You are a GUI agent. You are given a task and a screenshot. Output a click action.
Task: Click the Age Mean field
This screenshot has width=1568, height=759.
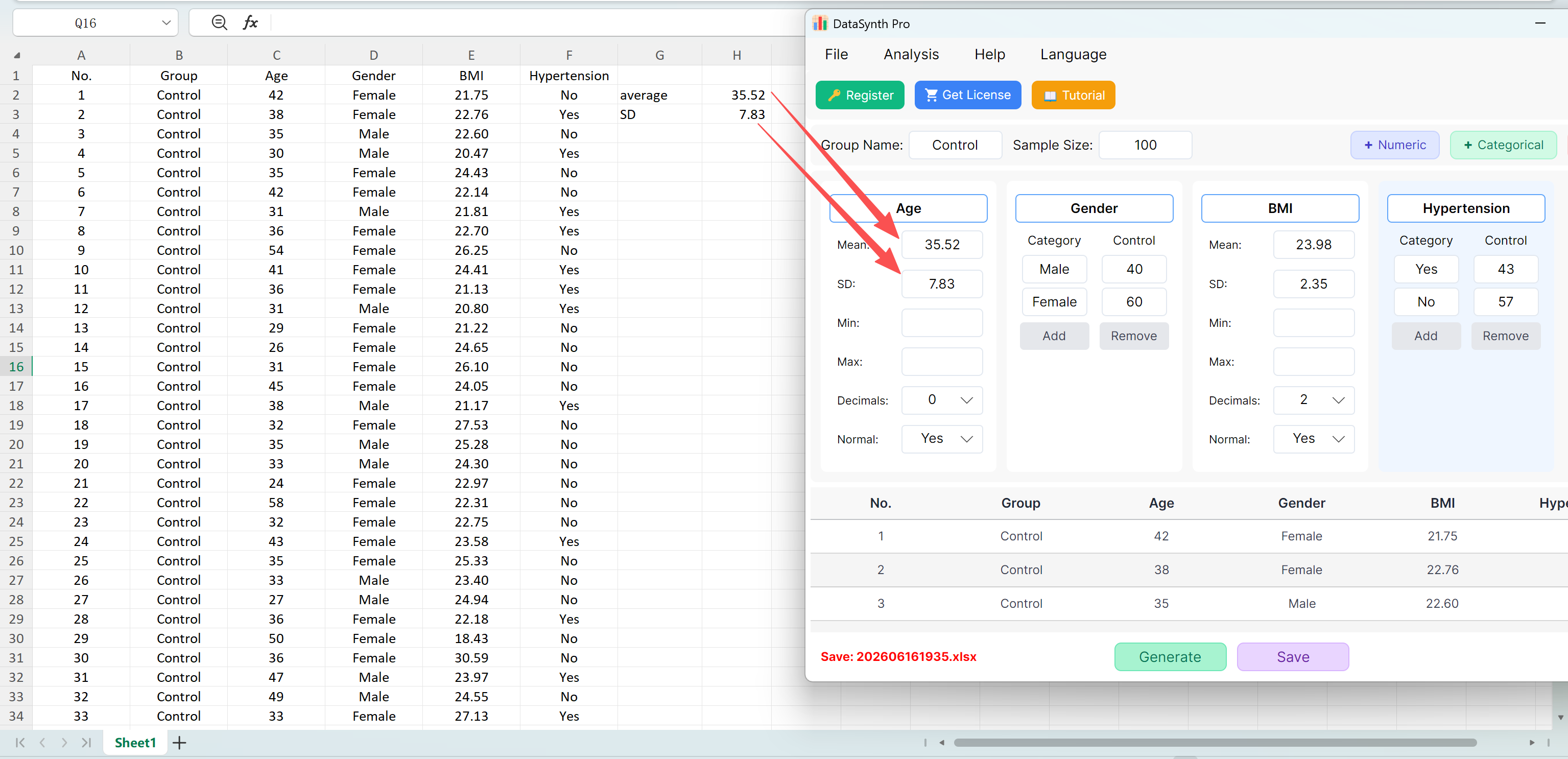tap(942, 245)
